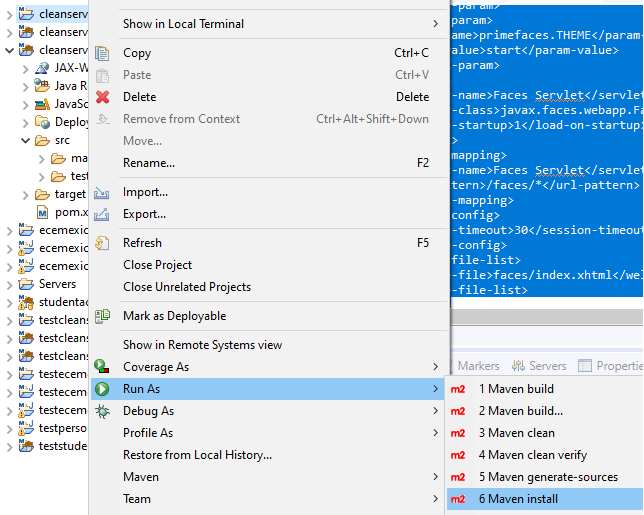
Task: Click the Mark as Deployable icon
Action: (x=102, y=316)
